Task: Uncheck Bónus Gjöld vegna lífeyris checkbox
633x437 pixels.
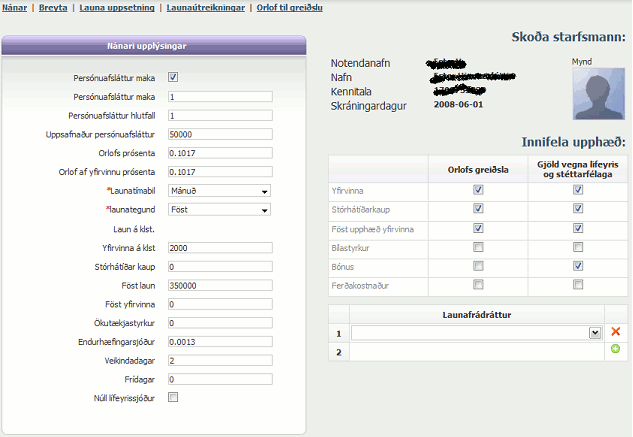Action: coord(578,266)
